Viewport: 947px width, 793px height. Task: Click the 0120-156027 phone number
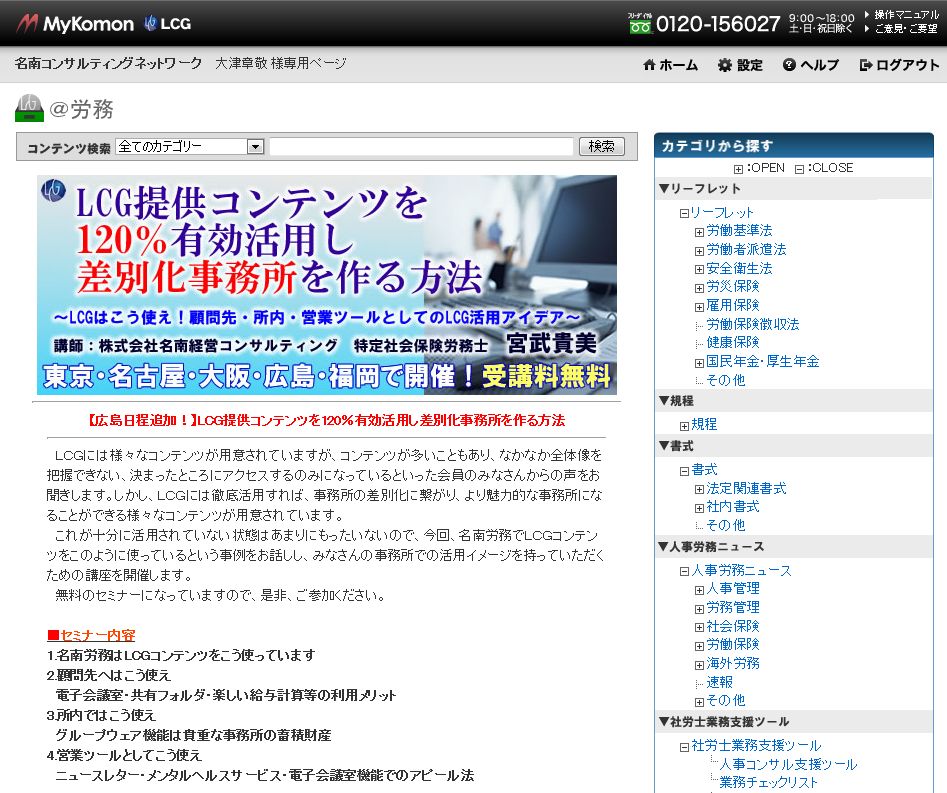(x=718, y=24)
